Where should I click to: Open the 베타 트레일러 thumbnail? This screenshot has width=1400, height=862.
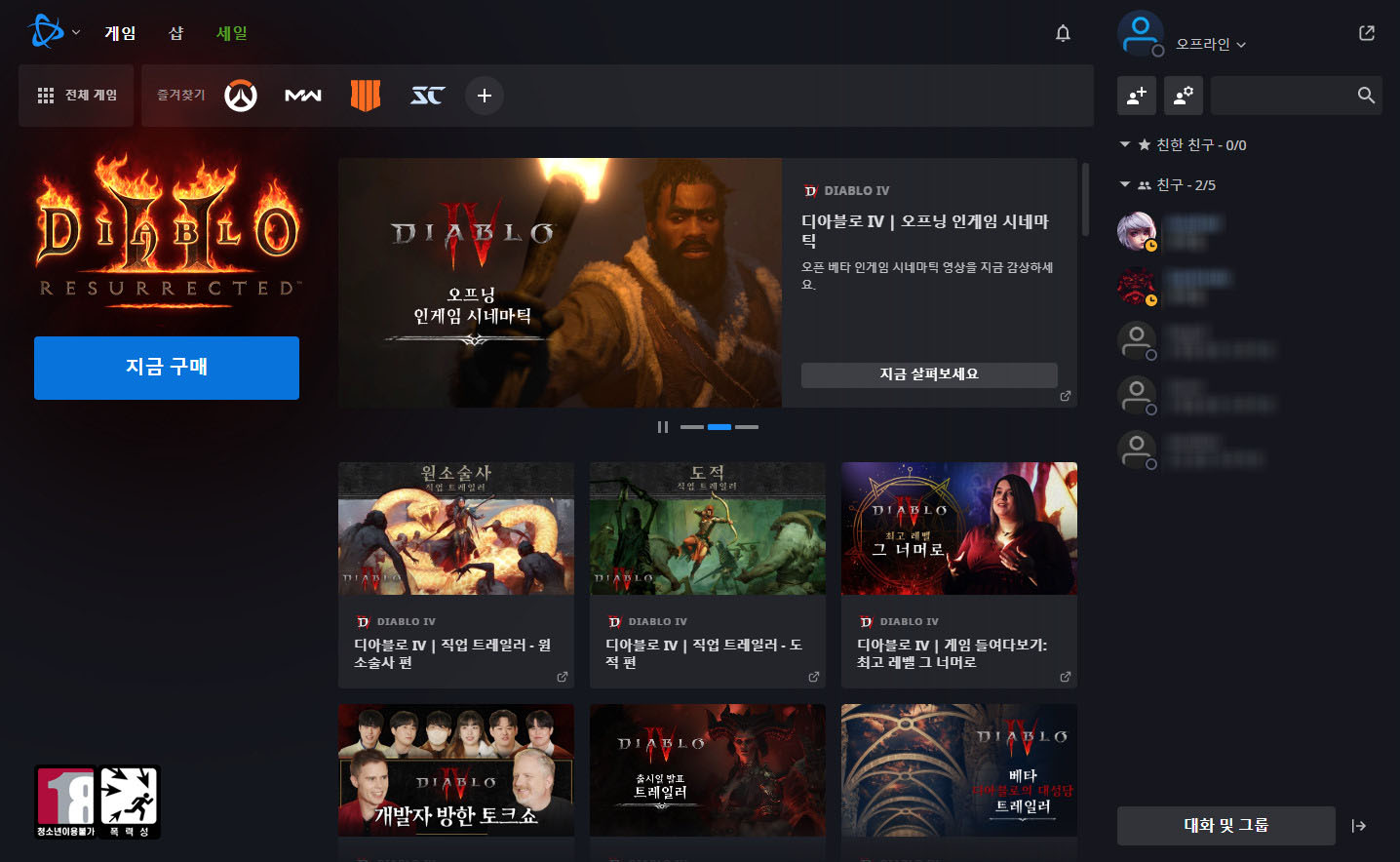pyautogui.click(x=959, y=770)
